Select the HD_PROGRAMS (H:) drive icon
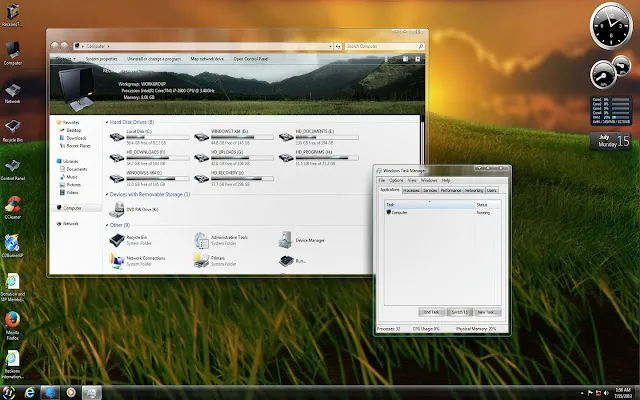This screenshot has height=400, width=640. pyautogui.click(x=286, y=158)
